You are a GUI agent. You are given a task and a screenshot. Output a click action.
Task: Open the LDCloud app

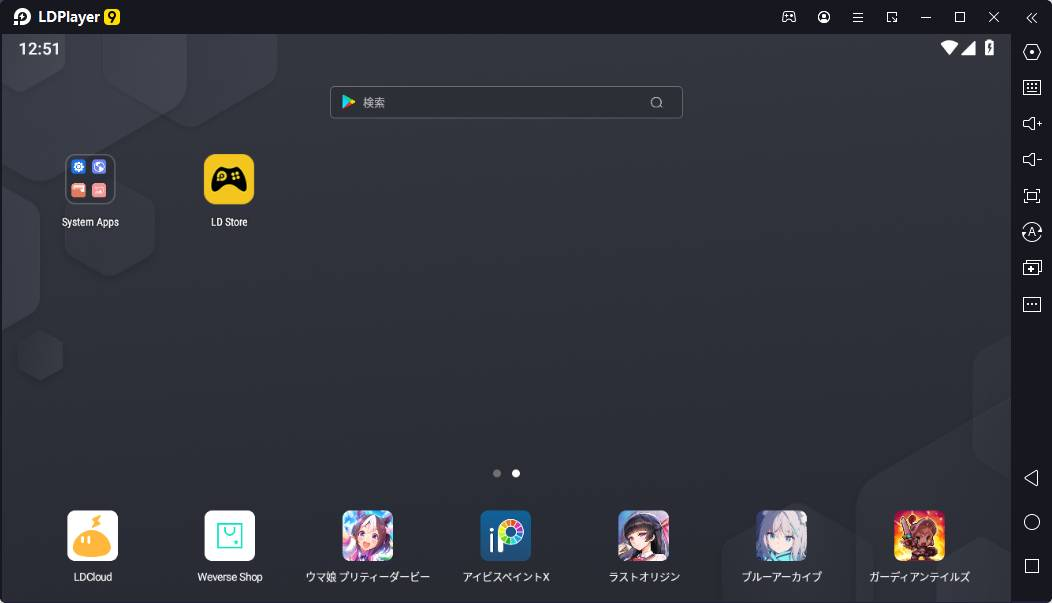91,535
